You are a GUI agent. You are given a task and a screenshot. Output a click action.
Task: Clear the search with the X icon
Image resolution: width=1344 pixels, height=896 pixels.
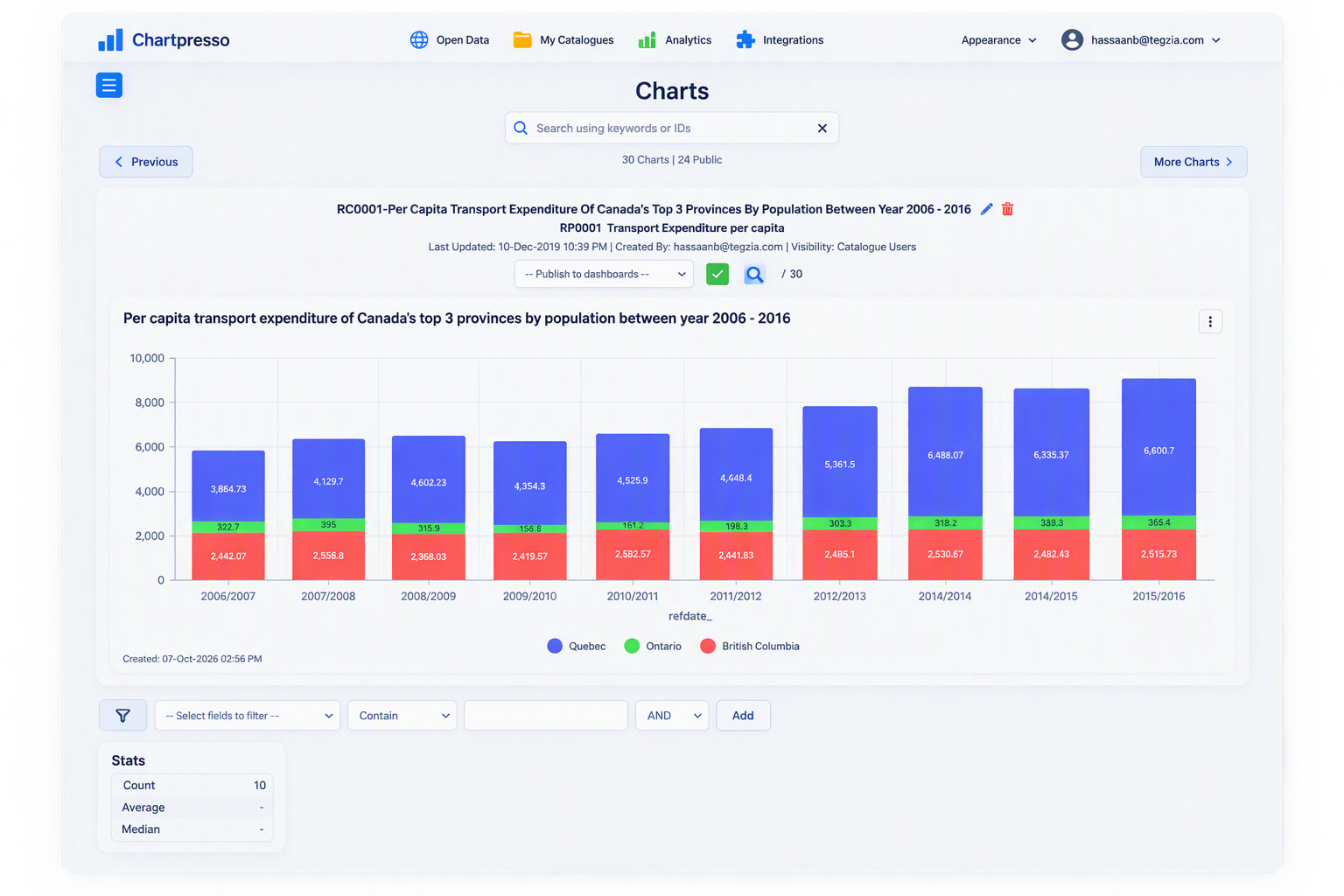822,129
